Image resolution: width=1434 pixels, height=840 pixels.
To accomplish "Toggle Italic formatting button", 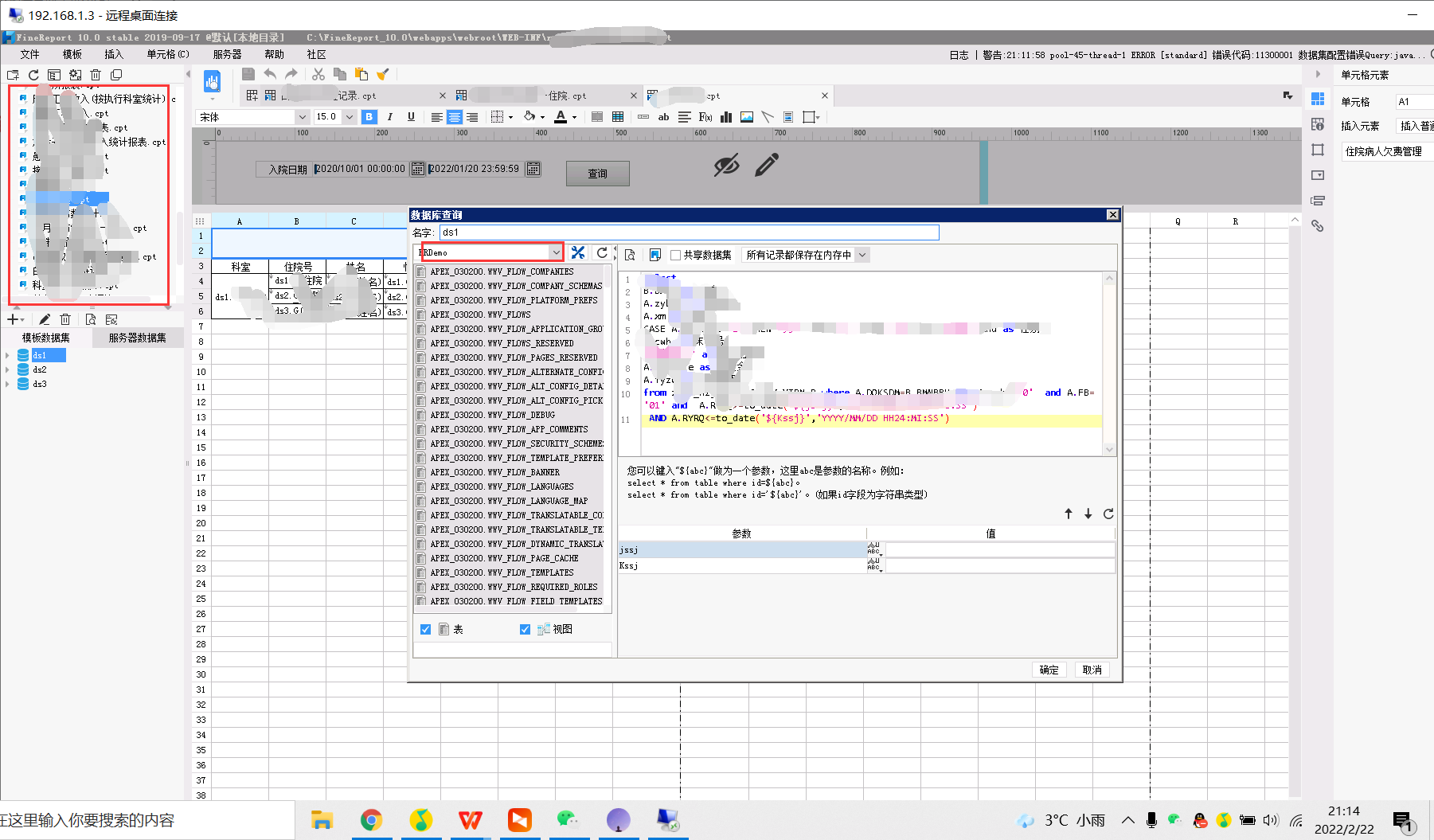I will point(390,117).
